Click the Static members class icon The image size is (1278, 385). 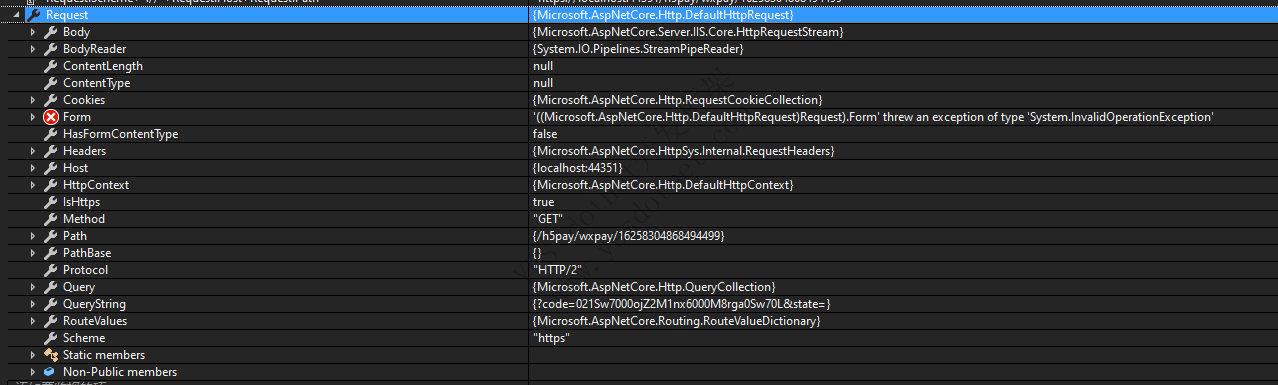click(50, 355)
